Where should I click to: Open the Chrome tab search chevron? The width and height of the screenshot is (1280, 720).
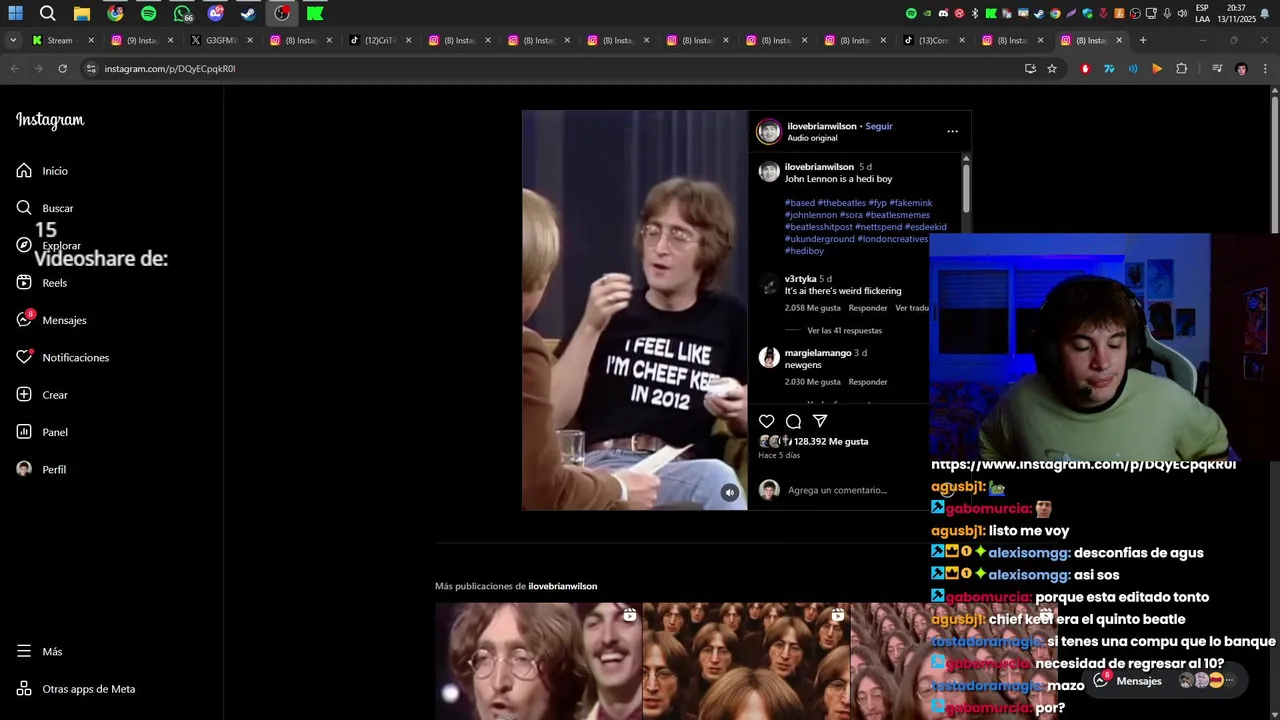tap(13, 40)
